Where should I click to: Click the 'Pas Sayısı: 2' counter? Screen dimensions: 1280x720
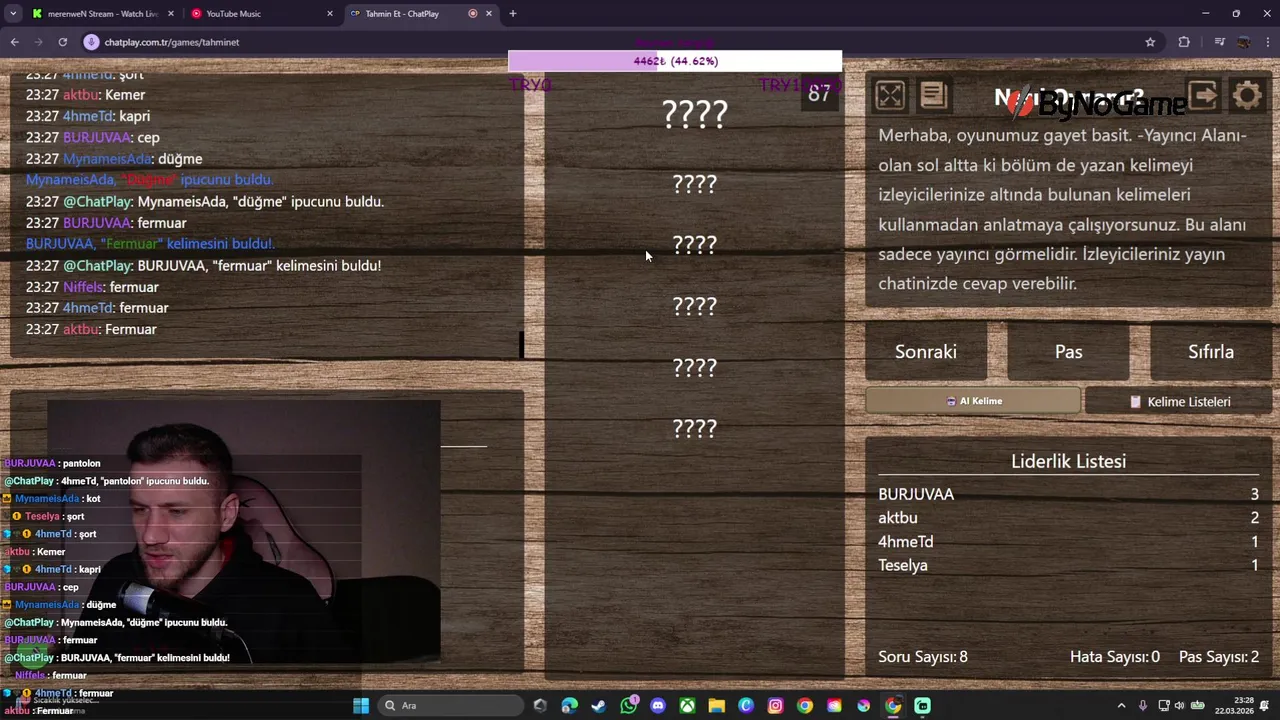tap(1219, 657)
